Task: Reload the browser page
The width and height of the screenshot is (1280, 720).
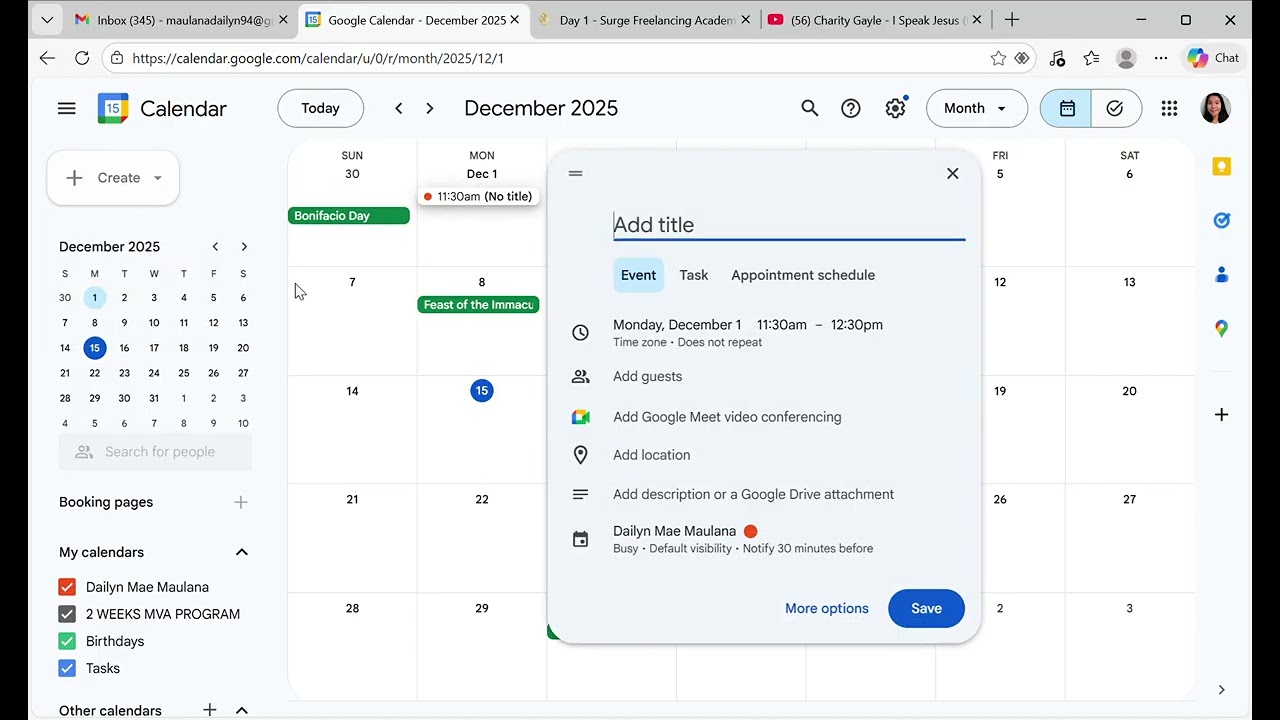Action: coord(82,58)
